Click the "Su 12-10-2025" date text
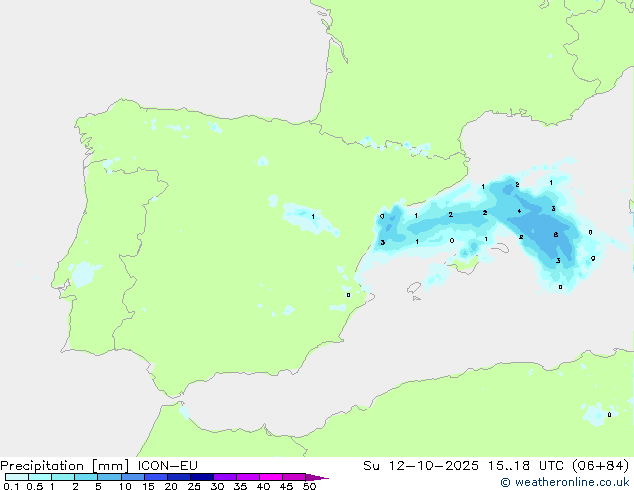The width and height of the screenshot is (634, 490). 421,465
